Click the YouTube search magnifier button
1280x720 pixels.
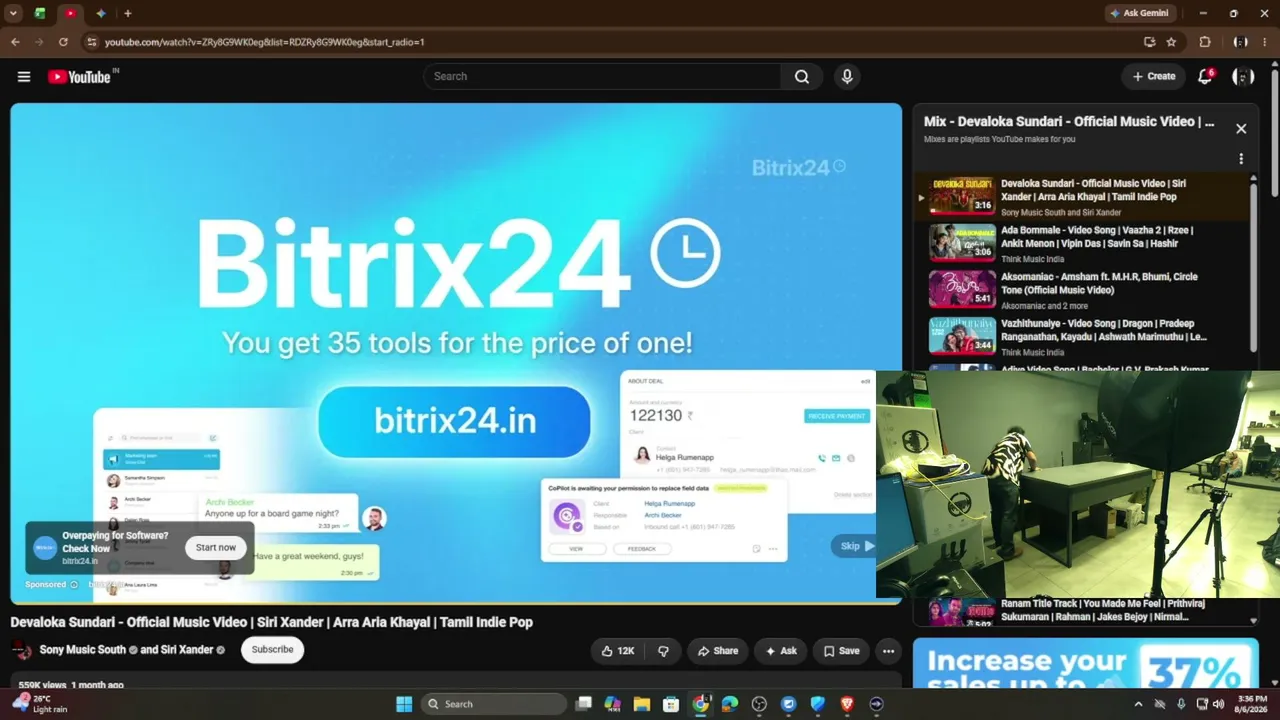(802, 77)
